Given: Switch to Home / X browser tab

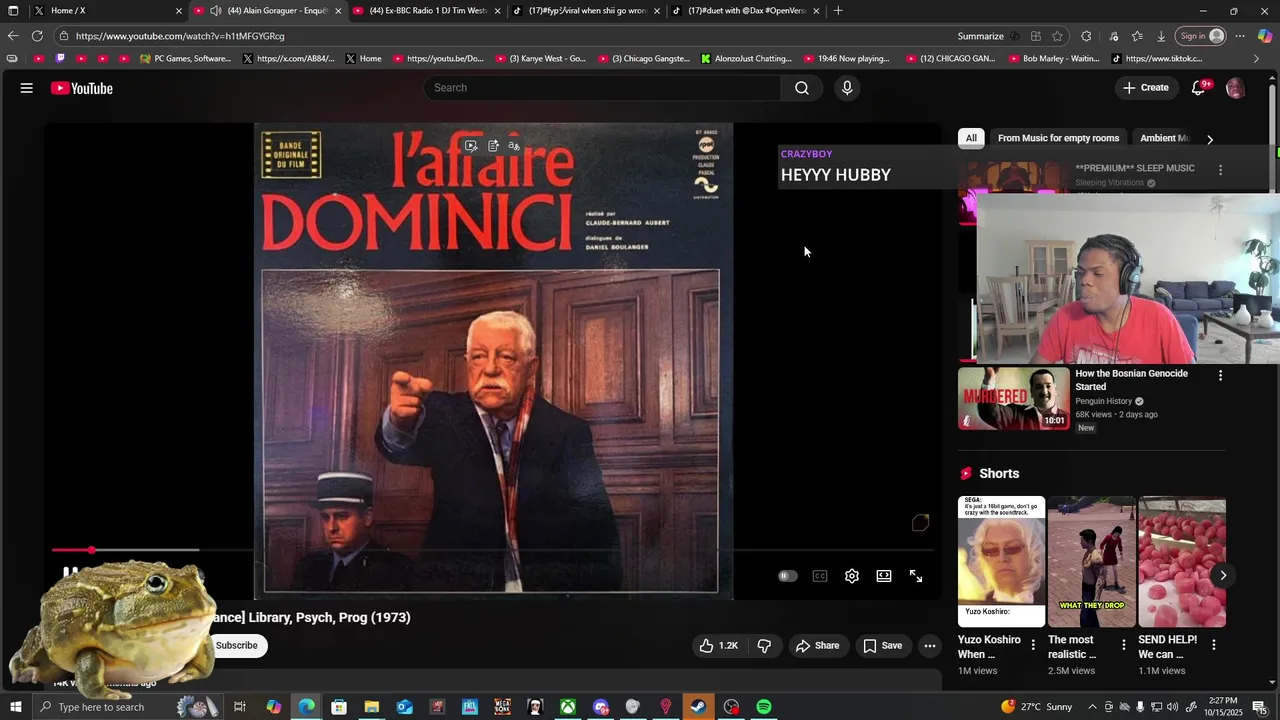Looking at the screenshot, I should coord(110,11).
